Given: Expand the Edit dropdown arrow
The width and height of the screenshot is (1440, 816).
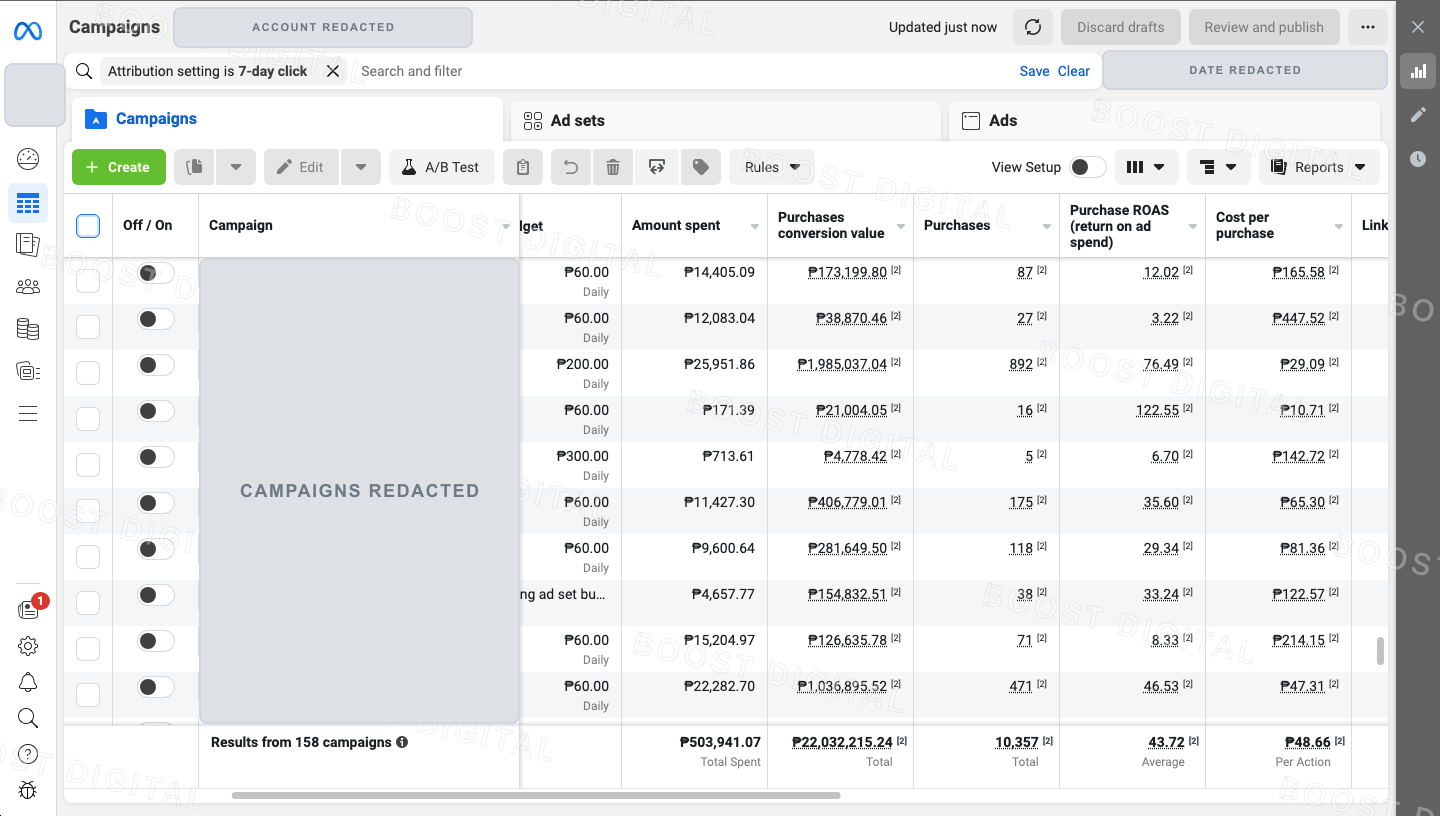Looking at the screenshot, I should (x=361, y=167).
